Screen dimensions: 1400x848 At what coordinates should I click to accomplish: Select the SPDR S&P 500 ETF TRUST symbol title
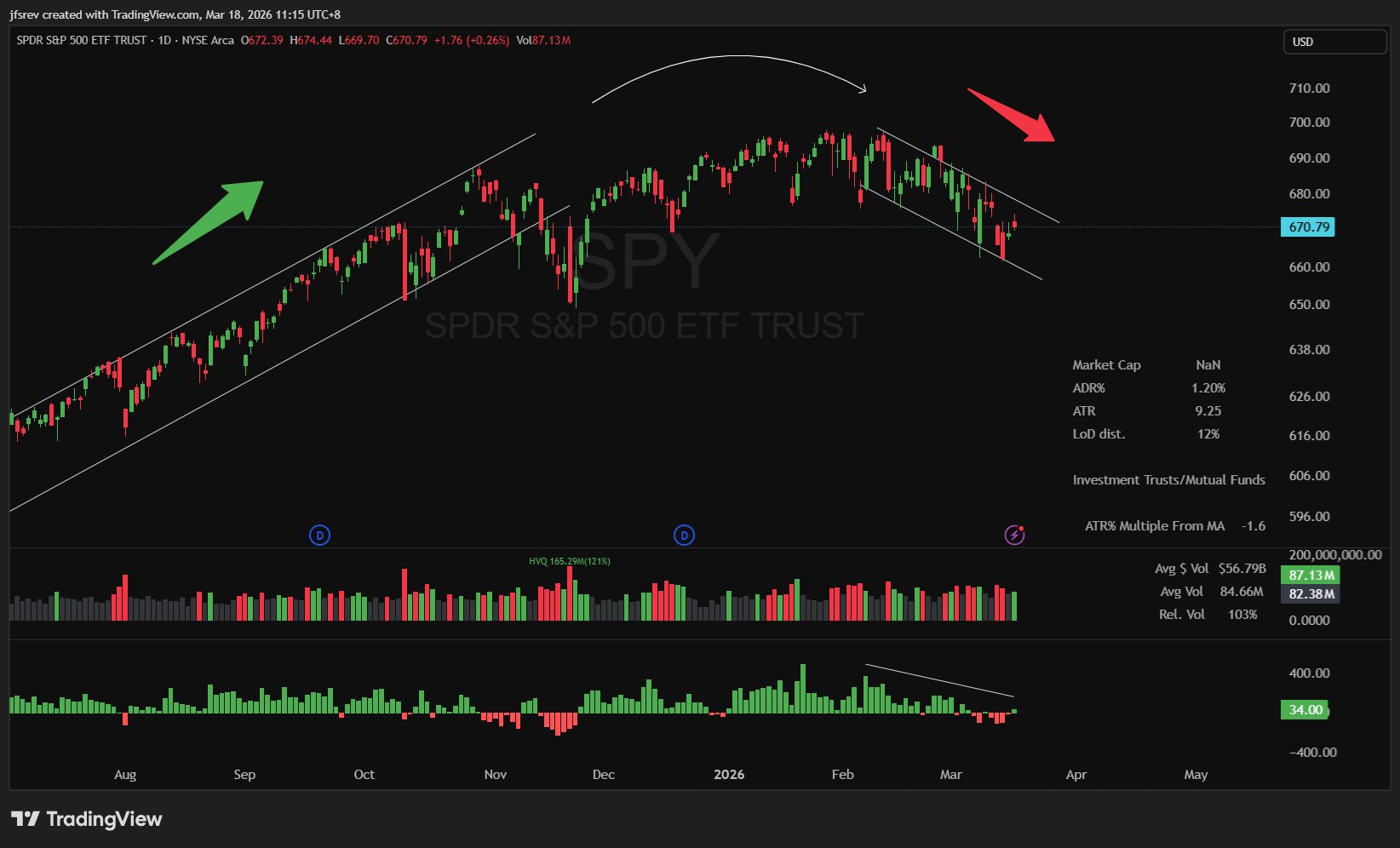82,40
